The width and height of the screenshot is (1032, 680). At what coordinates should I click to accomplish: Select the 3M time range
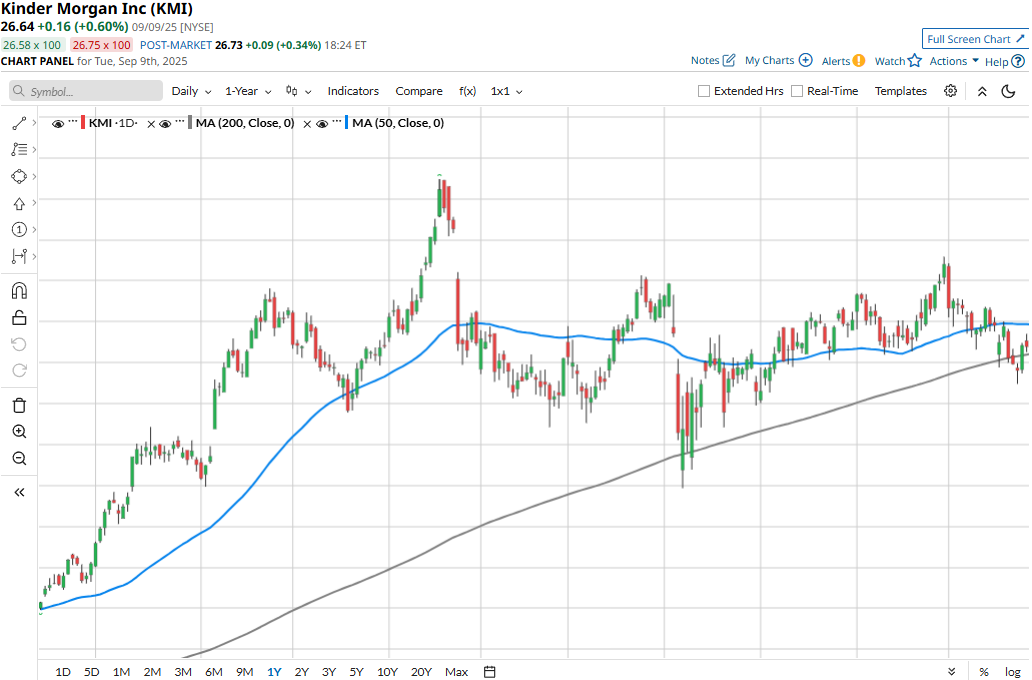pos(183,671)
